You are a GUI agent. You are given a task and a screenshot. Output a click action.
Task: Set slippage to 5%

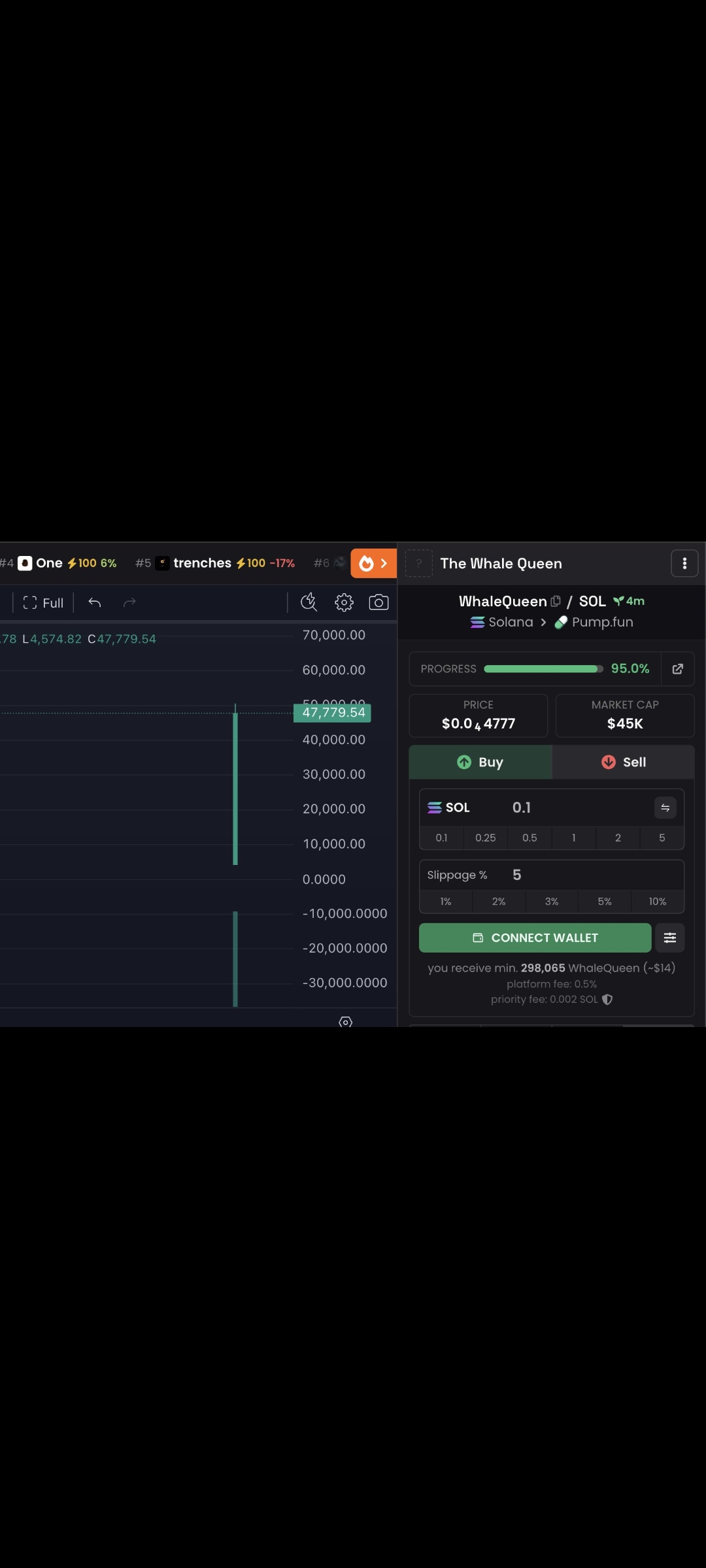pos(605,902)
